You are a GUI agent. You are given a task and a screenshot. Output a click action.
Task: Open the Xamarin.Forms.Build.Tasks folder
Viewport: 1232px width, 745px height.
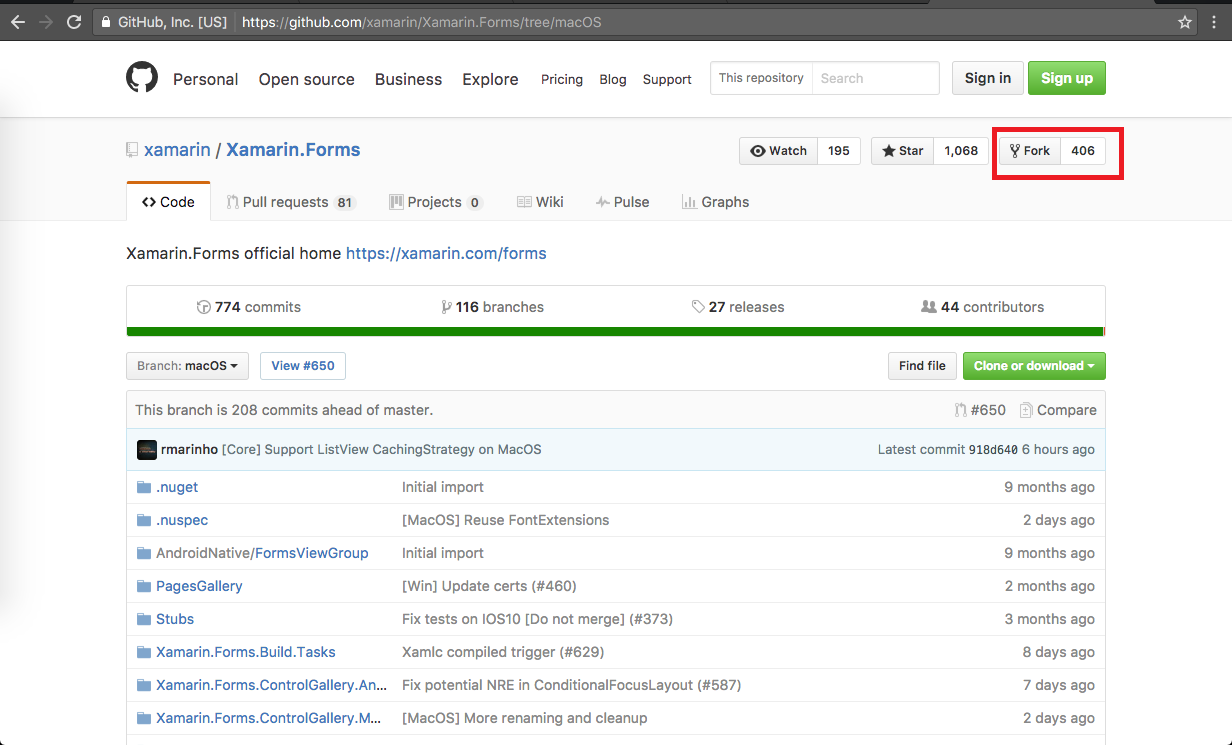tap(246, 652)
